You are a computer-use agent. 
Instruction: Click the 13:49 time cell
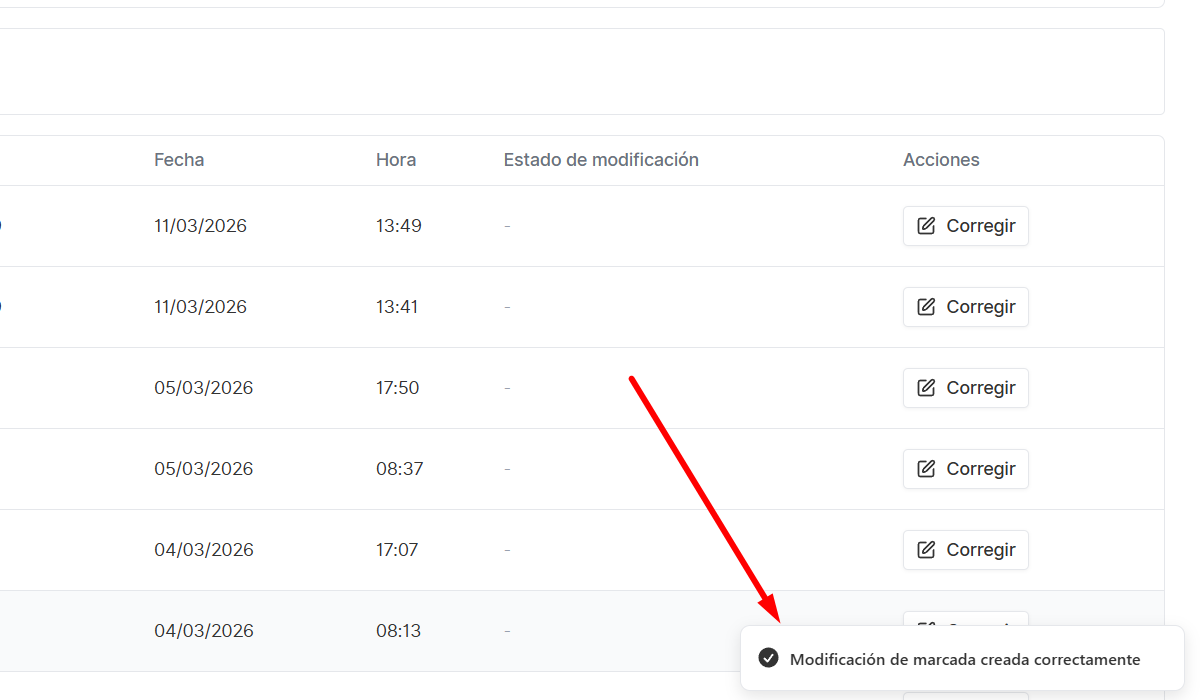(x=398, y=226)
